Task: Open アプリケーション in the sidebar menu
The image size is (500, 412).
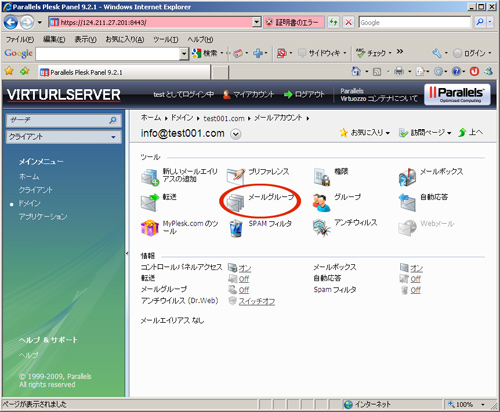Action: 43,217
